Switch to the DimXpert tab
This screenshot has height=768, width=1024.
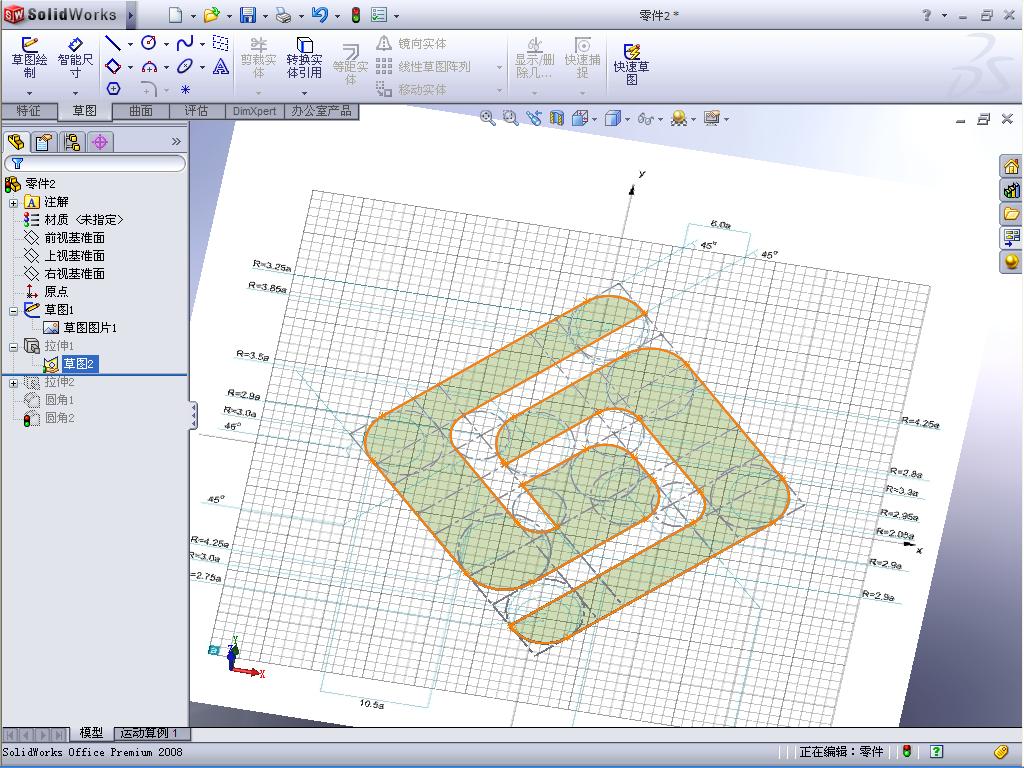[255, 111]
